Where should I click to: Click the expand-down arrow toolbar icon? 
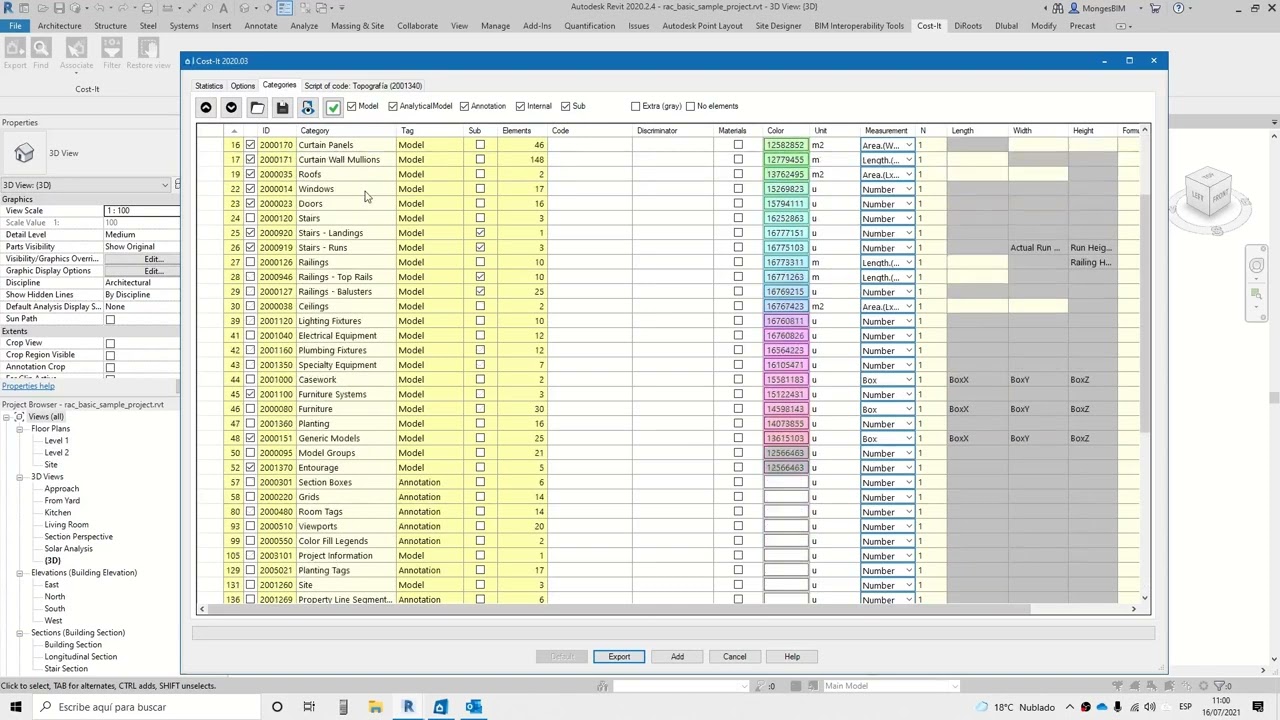click(x=231, y=108)
